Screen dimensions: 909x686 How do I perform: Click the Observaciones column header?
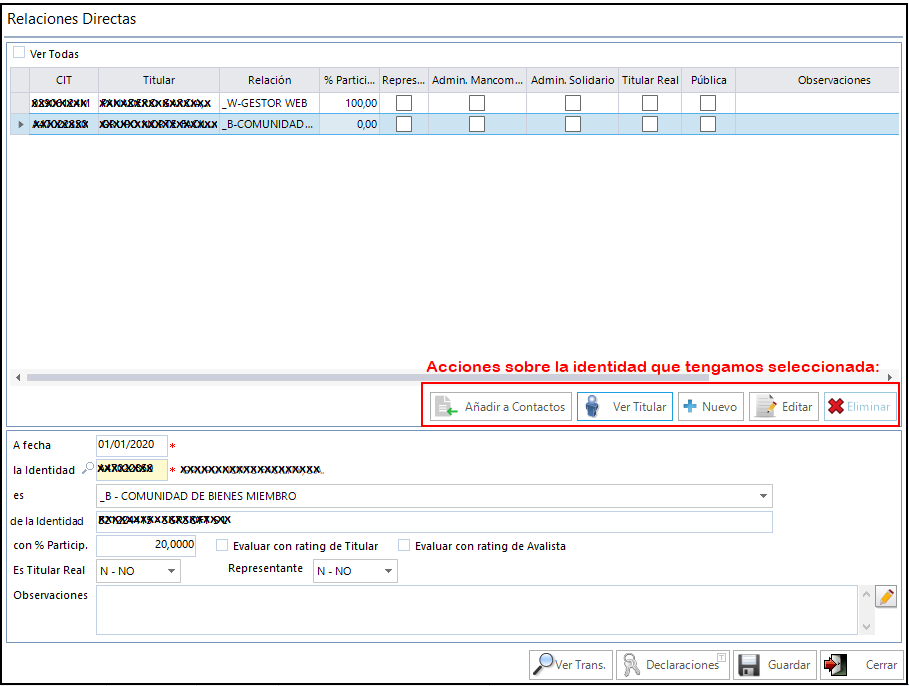(817, 80)
